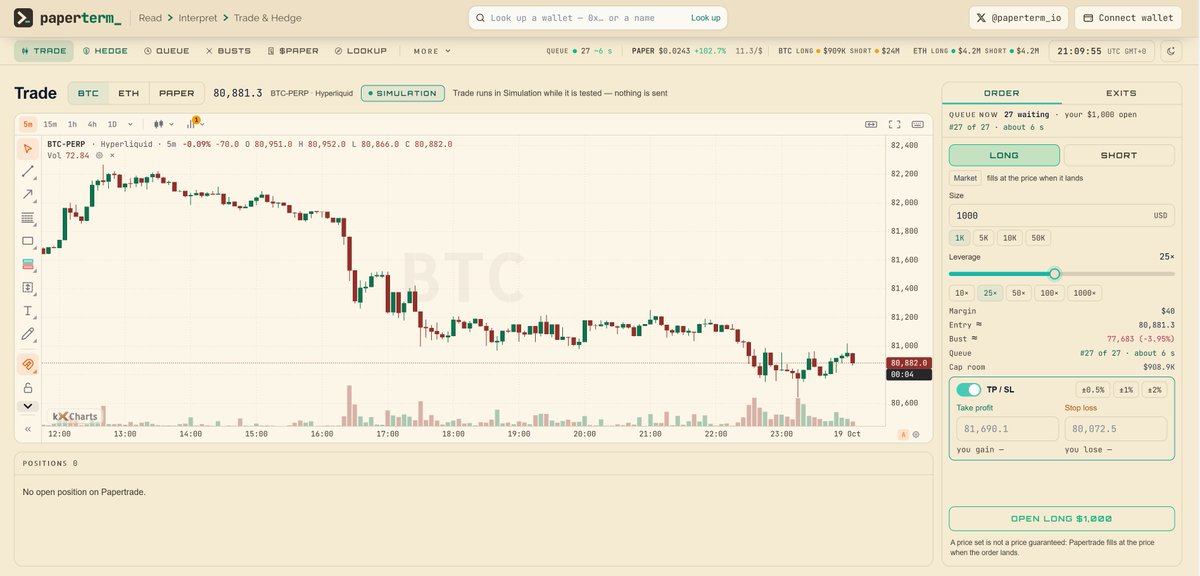Switch to the ETH market
The height and width of the screenshot is (576, 1200).
tap(129, 93)
